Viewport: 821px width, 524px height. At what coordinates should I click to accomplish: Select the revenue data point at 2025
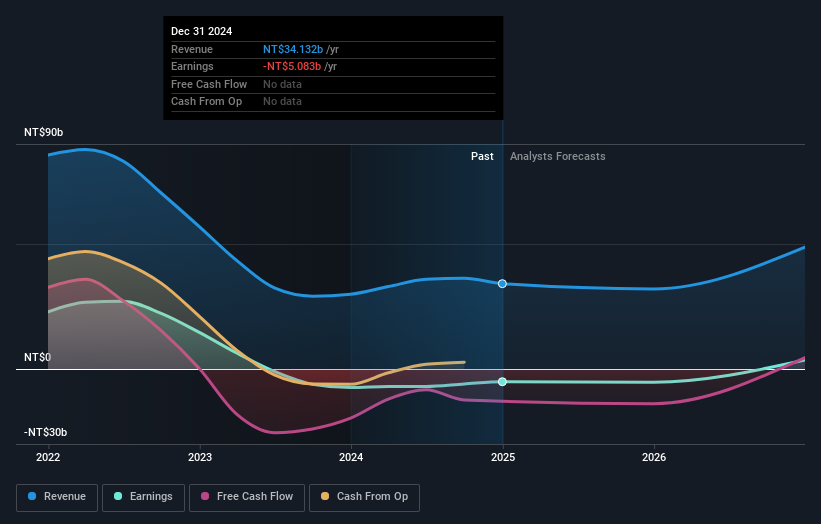(x=502, y=284)
